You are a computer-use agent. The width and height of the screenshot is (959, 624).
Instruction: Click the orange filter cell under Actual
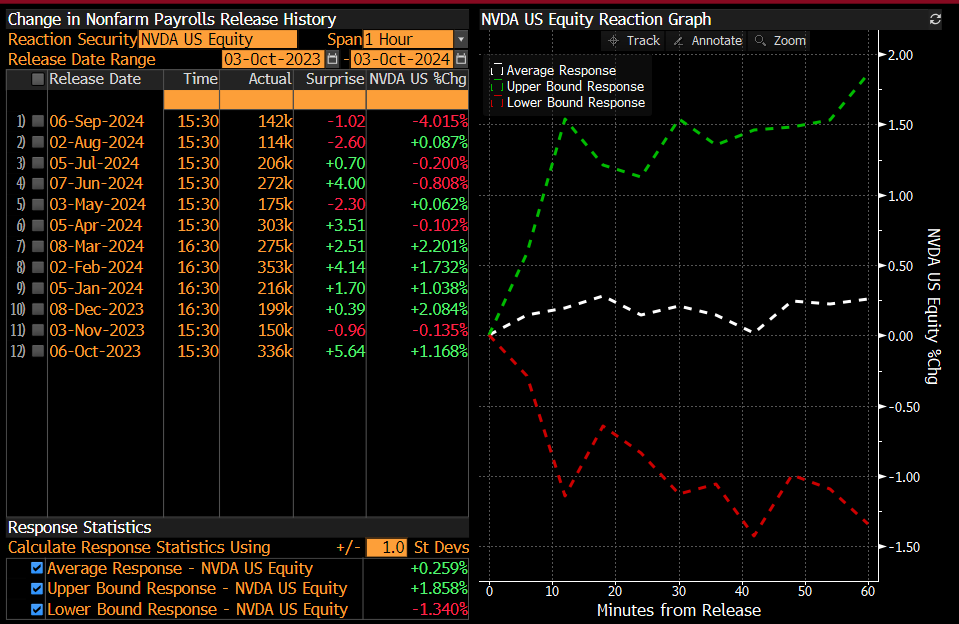coord(256,100)
